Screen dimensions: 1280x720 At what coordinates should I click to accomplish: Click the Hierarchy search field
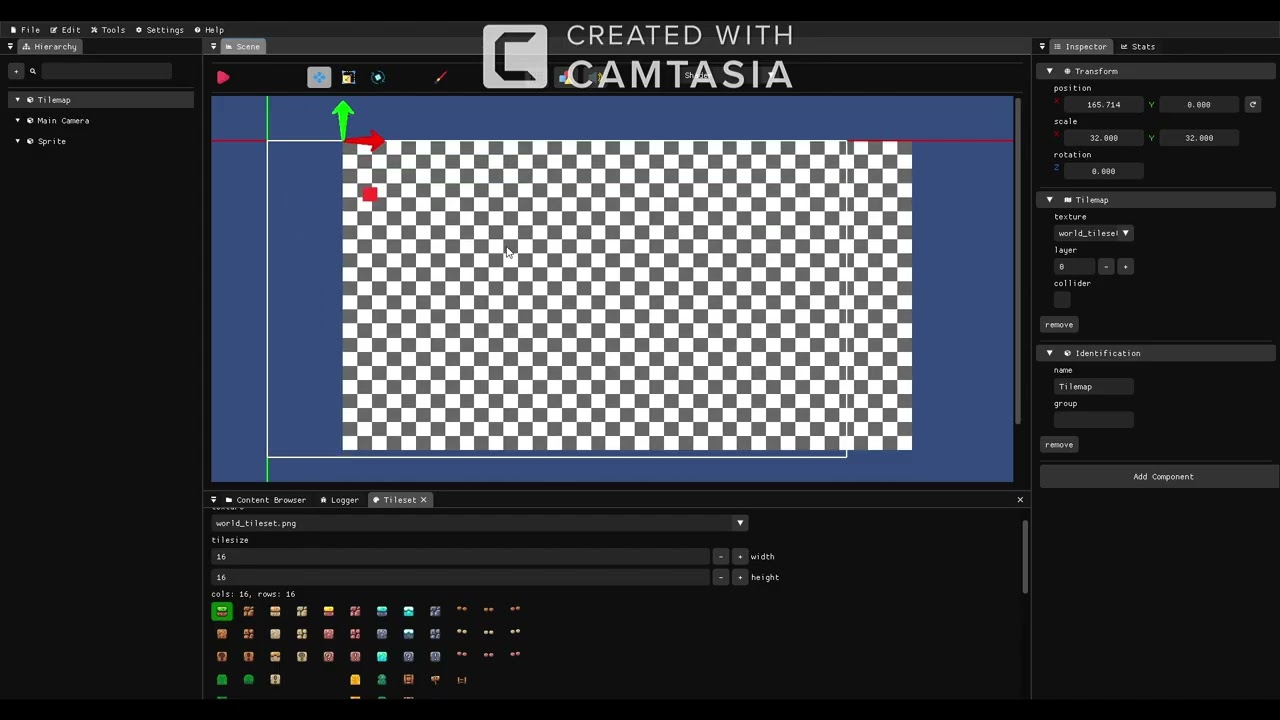pyautogui.click(x=106, y=71)
